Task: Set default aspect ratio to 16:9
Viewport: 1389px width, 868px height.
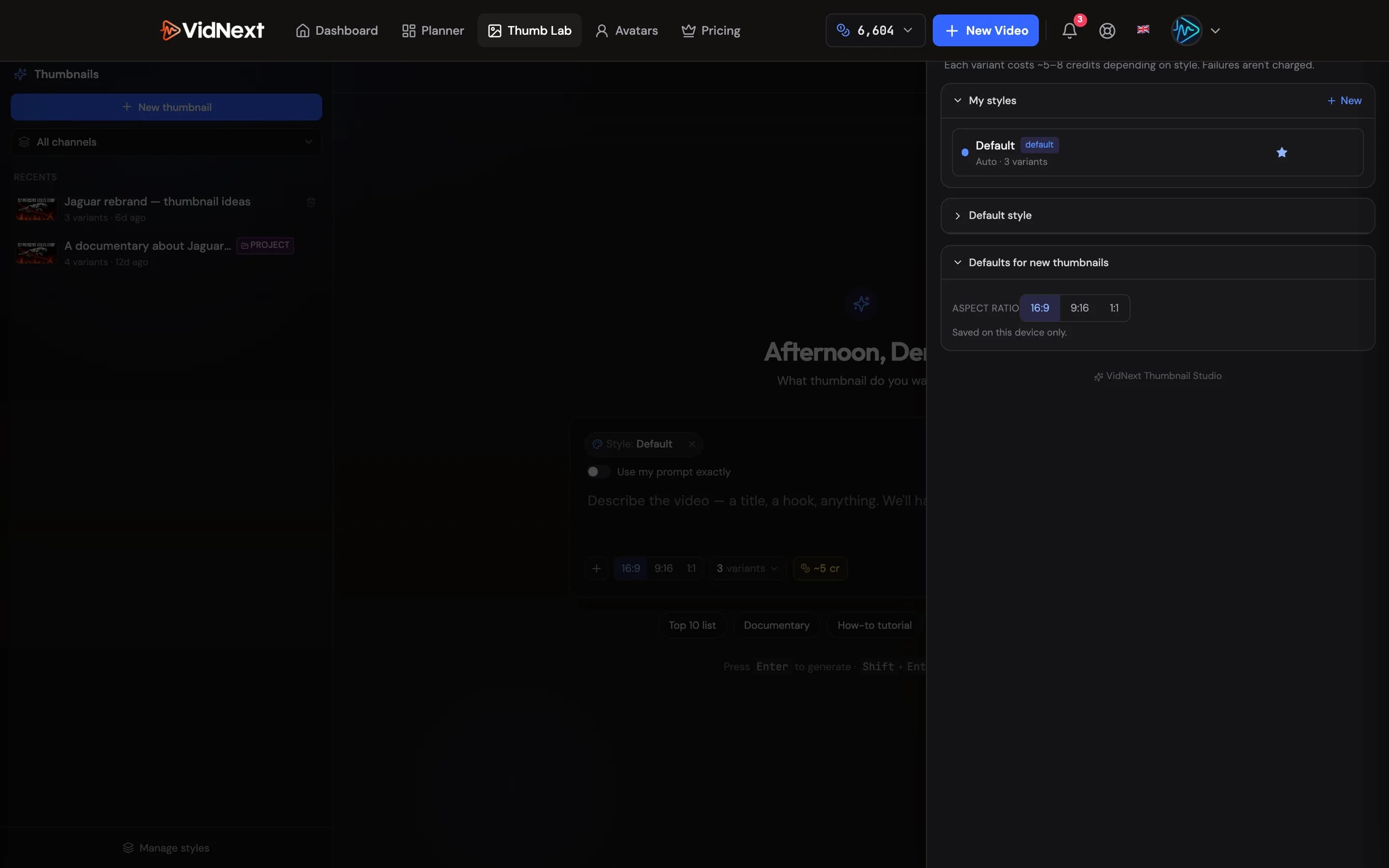Action: (1039, 308)
